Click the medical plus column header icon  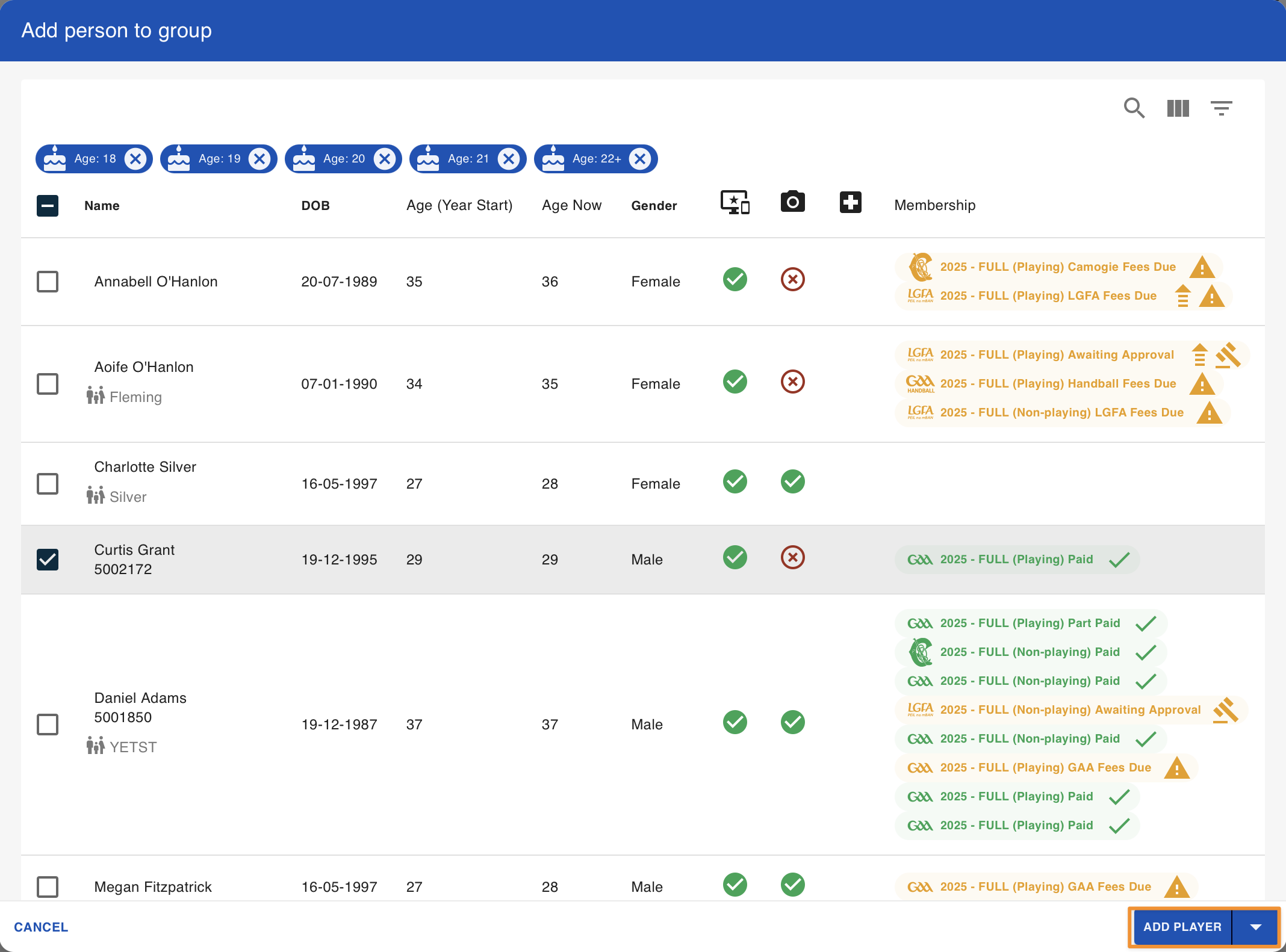(850, 202)
